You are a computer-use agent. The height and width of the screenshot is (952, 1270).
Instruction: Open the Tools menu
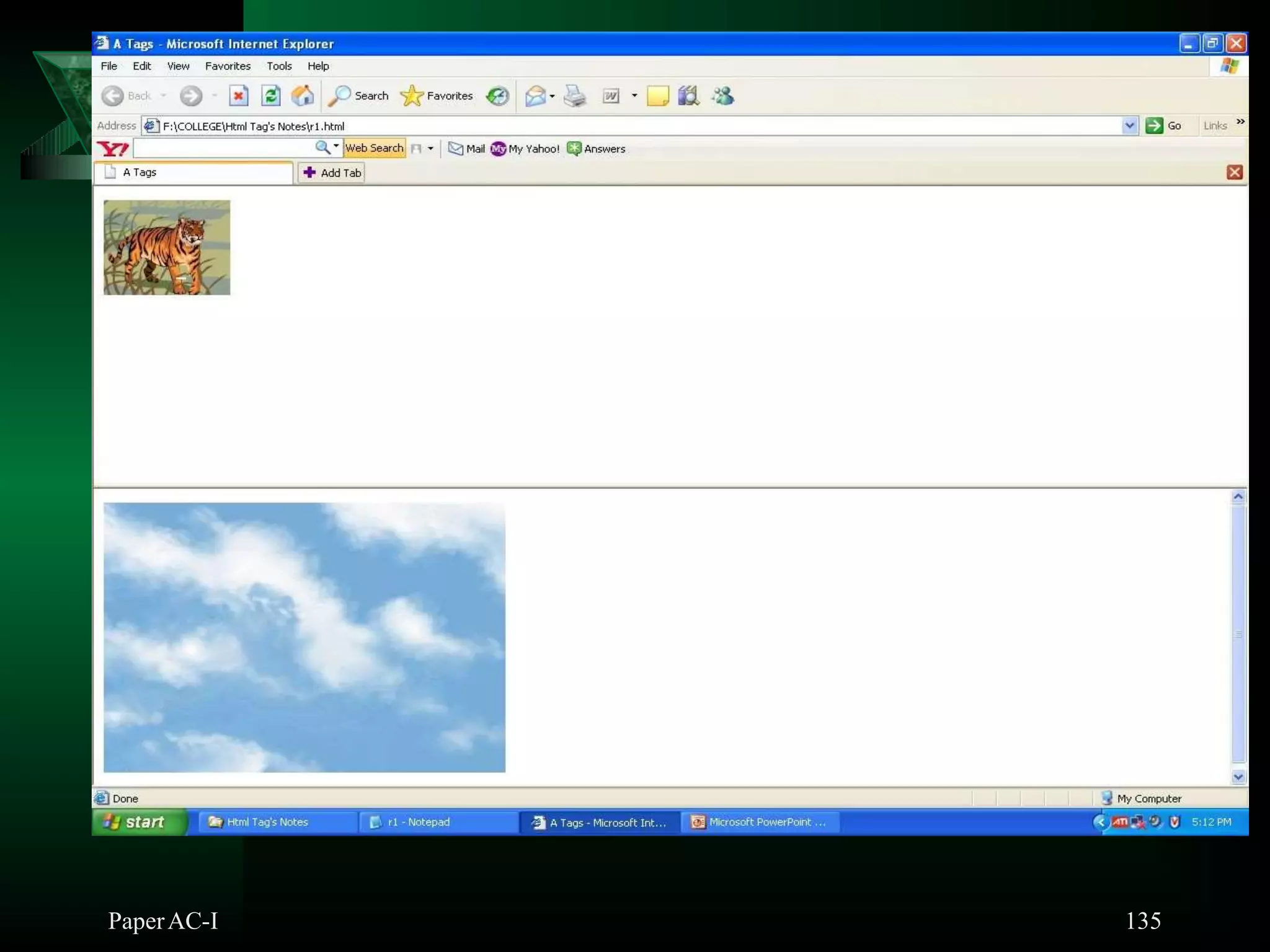click(278, 66)
